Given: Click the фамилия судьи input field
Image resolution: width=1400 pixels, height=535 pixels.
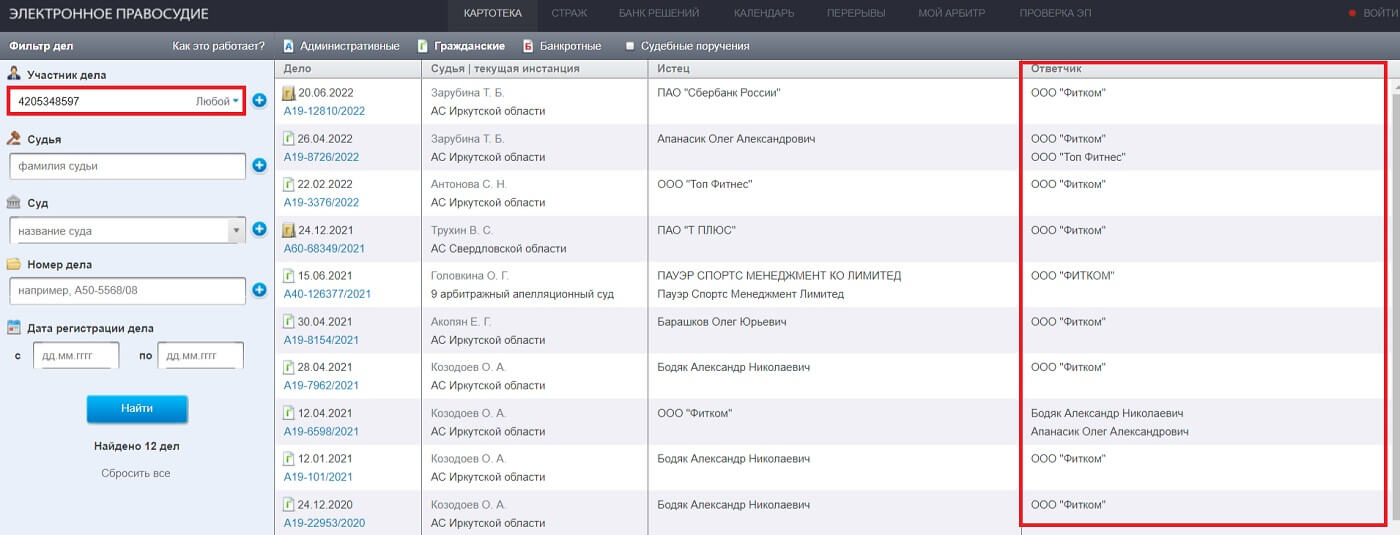Looking at the screenshot, I should [x=126, y=166].
